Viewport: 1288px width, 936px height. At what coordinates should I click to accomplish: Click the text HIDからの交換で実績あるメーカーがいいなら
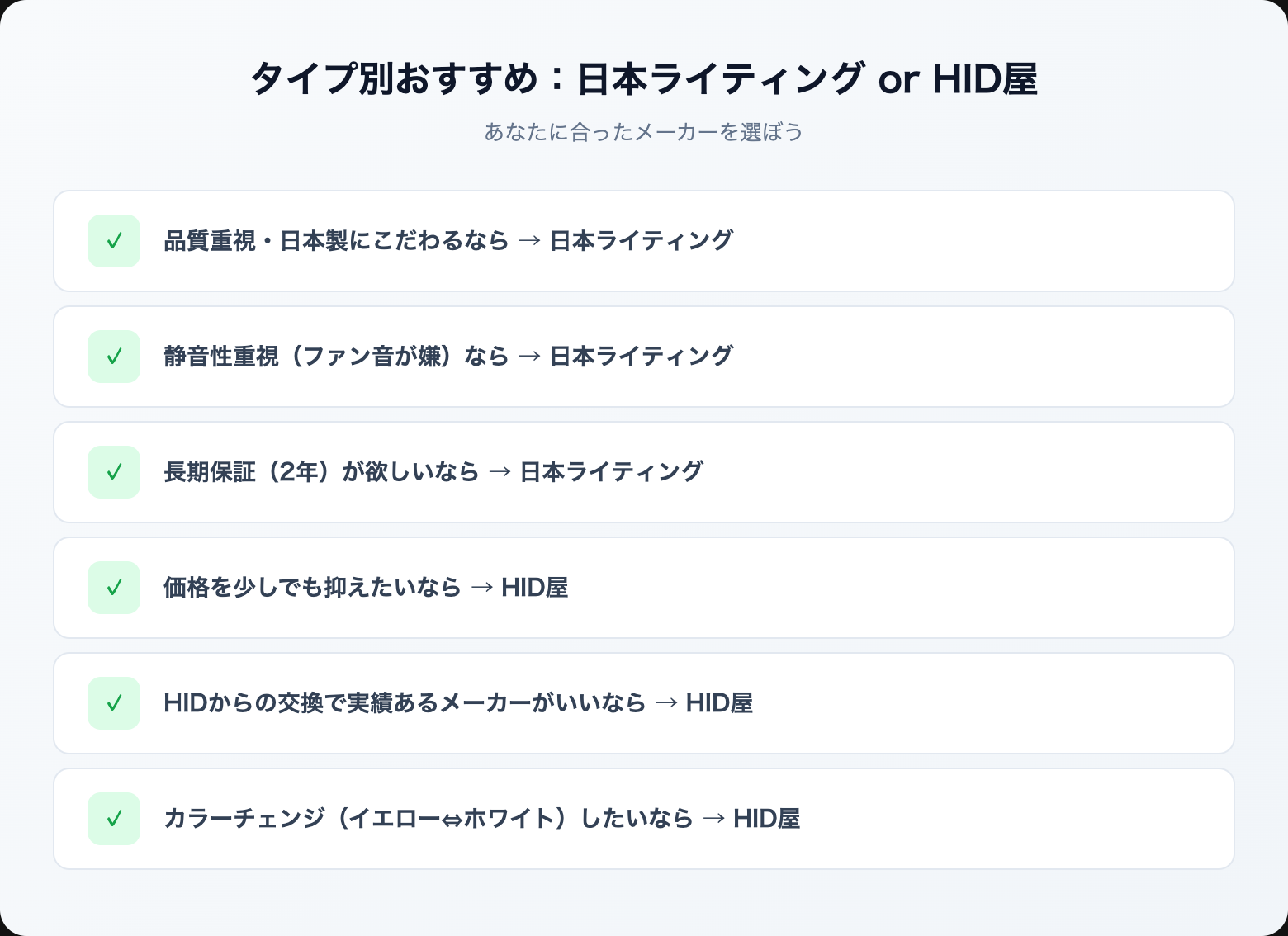tap(404, 703)
